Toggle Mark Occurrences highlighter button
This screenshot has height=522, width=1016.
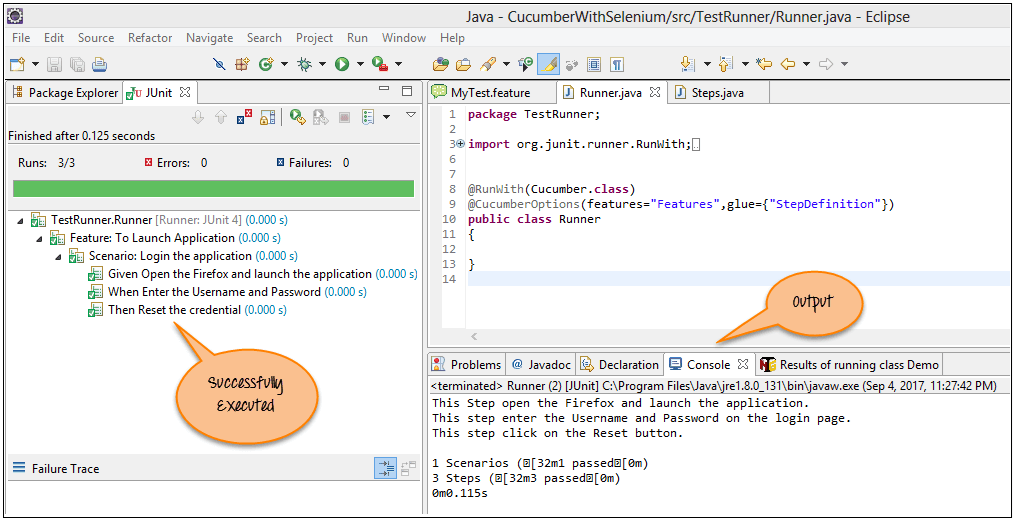548,64
